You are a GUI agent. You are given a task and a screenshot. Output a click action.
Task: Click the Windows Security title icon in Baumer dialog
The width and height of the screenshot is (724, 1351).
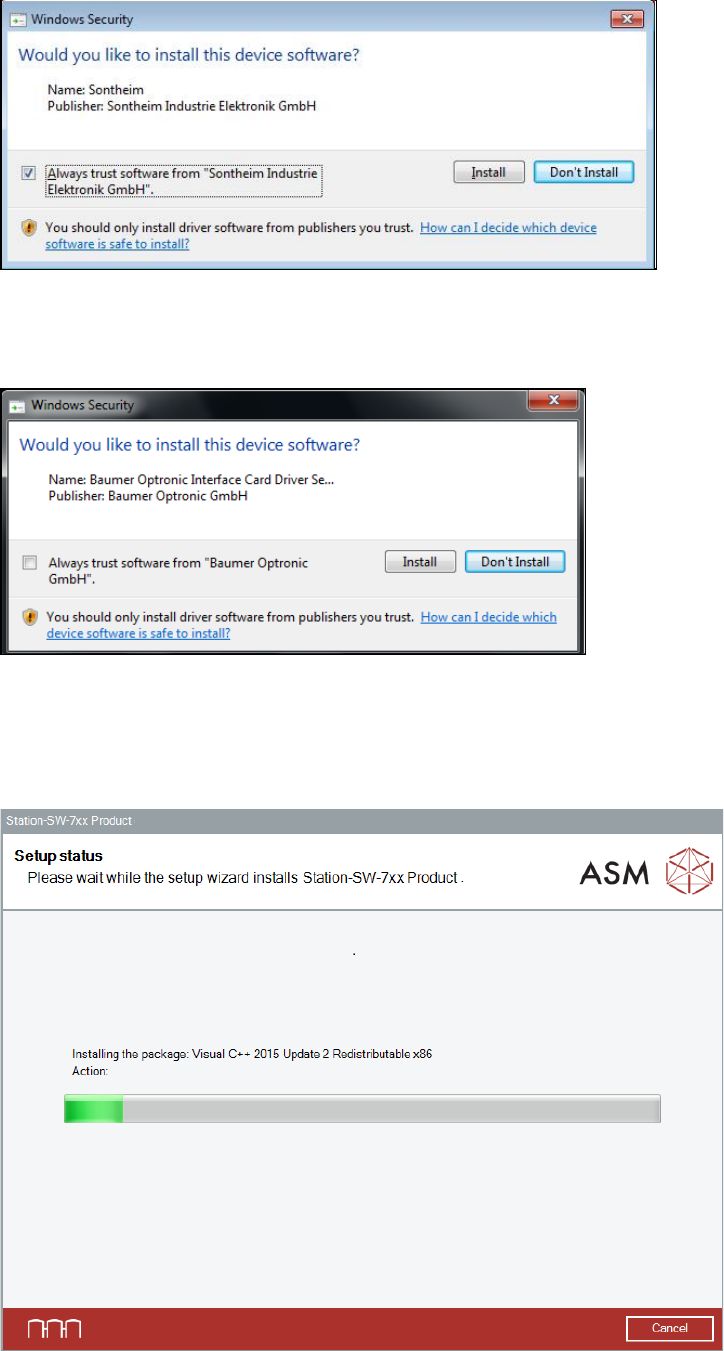tap(18, 406)
